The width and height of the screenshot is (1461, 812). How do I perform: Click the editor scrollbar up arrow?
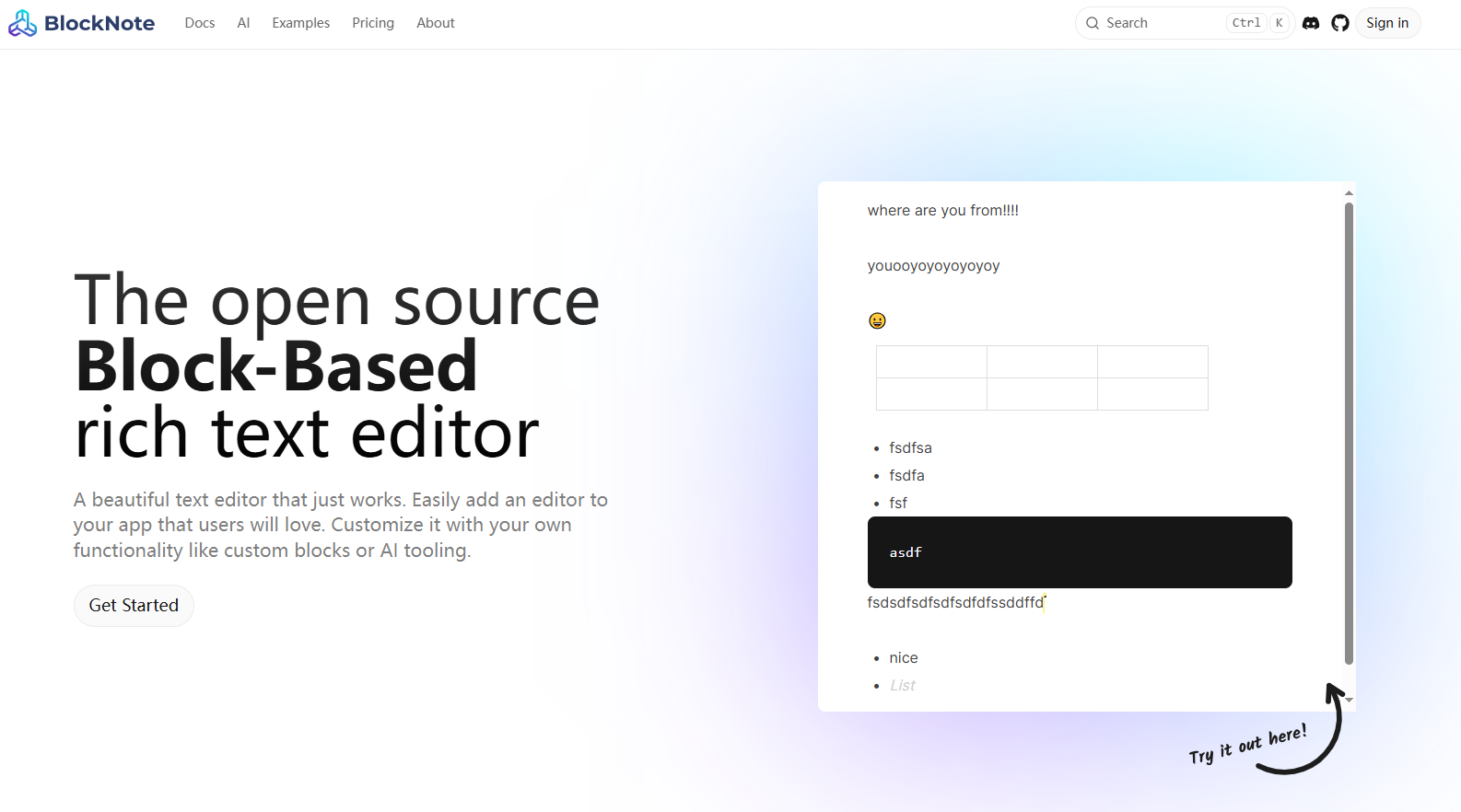[1349, 193]
